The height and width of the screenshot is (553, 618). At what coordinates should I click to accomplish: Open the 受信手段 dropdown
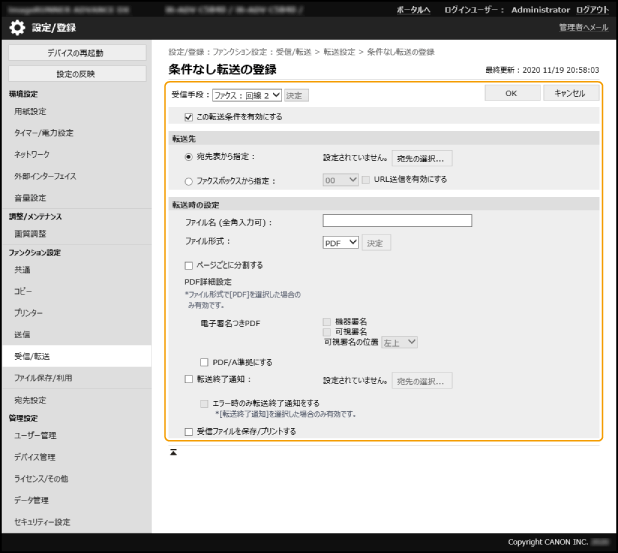point(246,96)
